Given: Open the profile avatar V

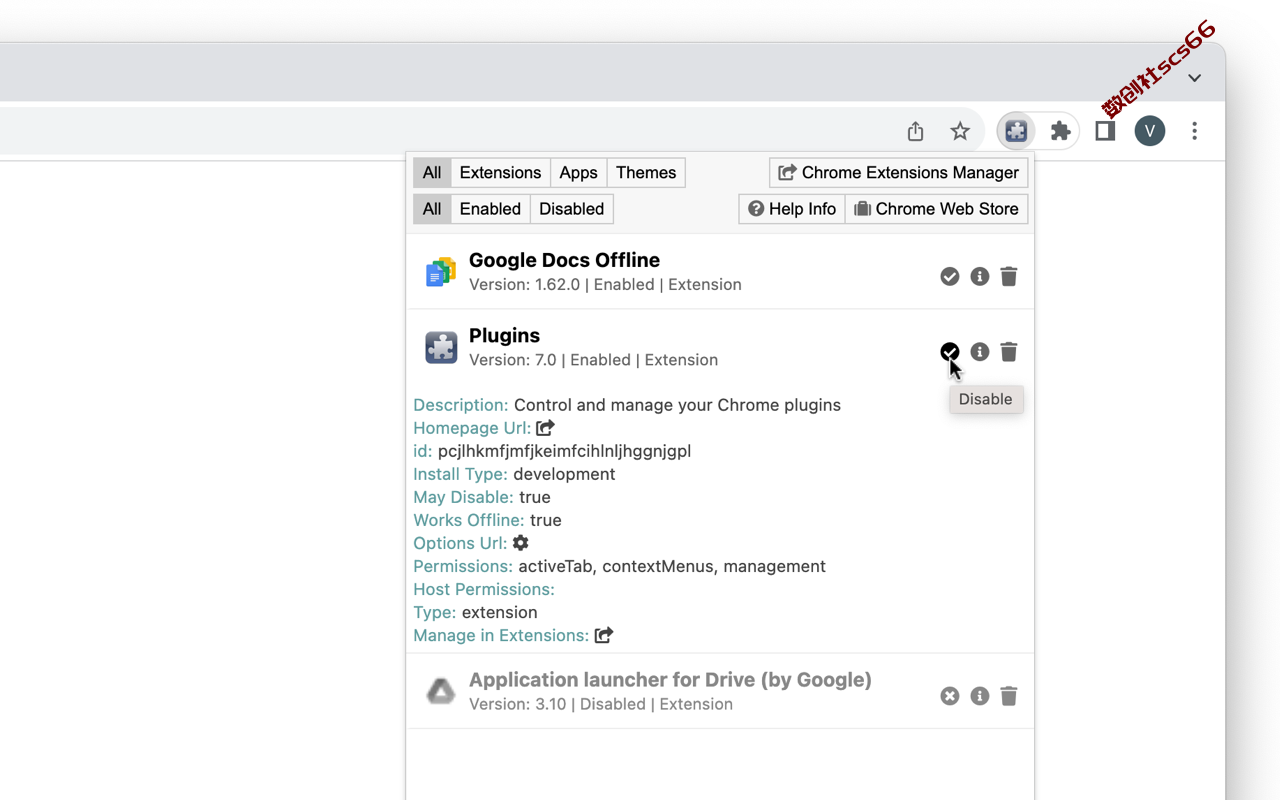Looking at the screenshot, I should (x=1150, y=131).
